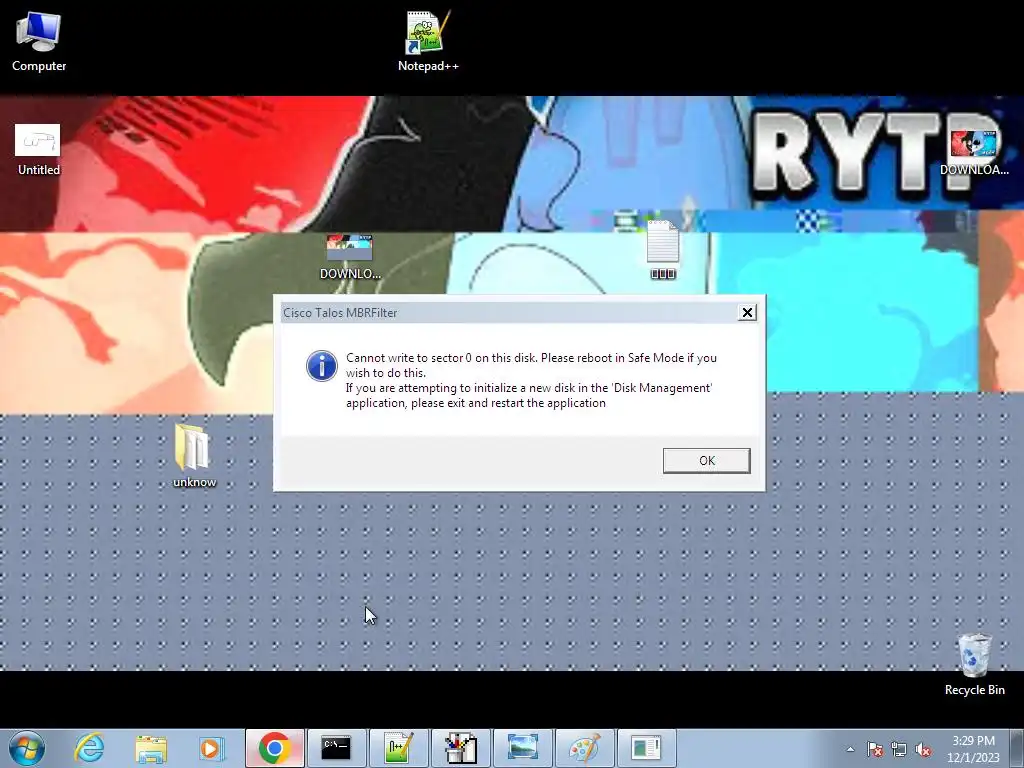The height and width of the screenshot is (768, 1024).
Task: Open the Recycle Bin
Action: click(974, 664)
